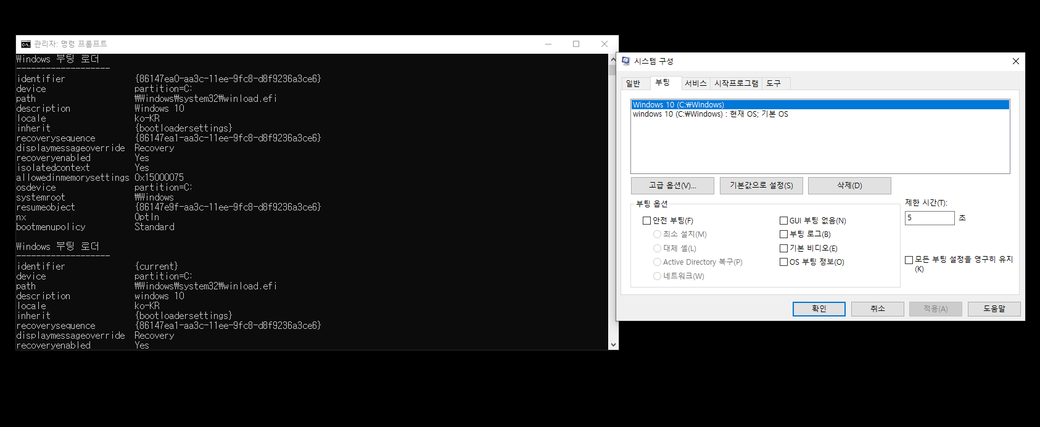This screenshot has width=1040, height=427.
Task: Select the highlighted Windows 10 (C:\Windows) boot entry
Action: tap(820, 105)
